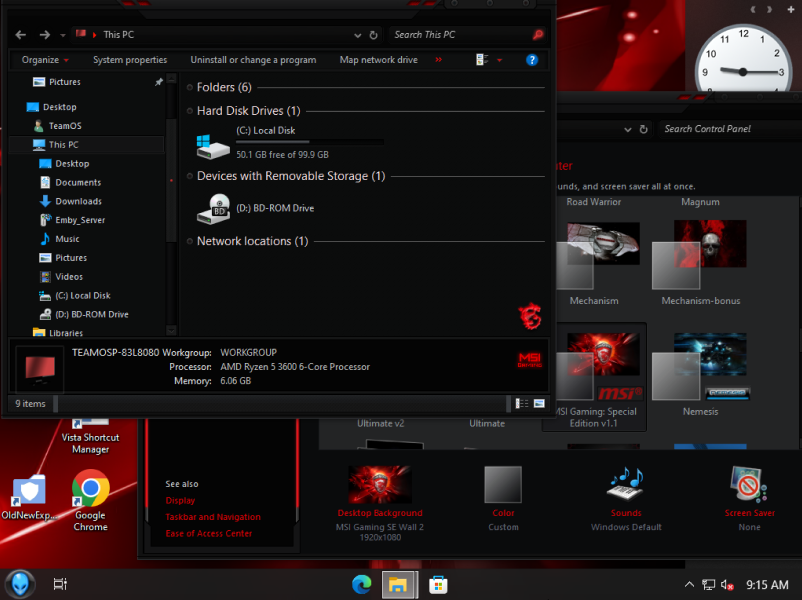Expand Control Panel address dropdown
This screenshot has width=802, height=600.
click(628, 130)
